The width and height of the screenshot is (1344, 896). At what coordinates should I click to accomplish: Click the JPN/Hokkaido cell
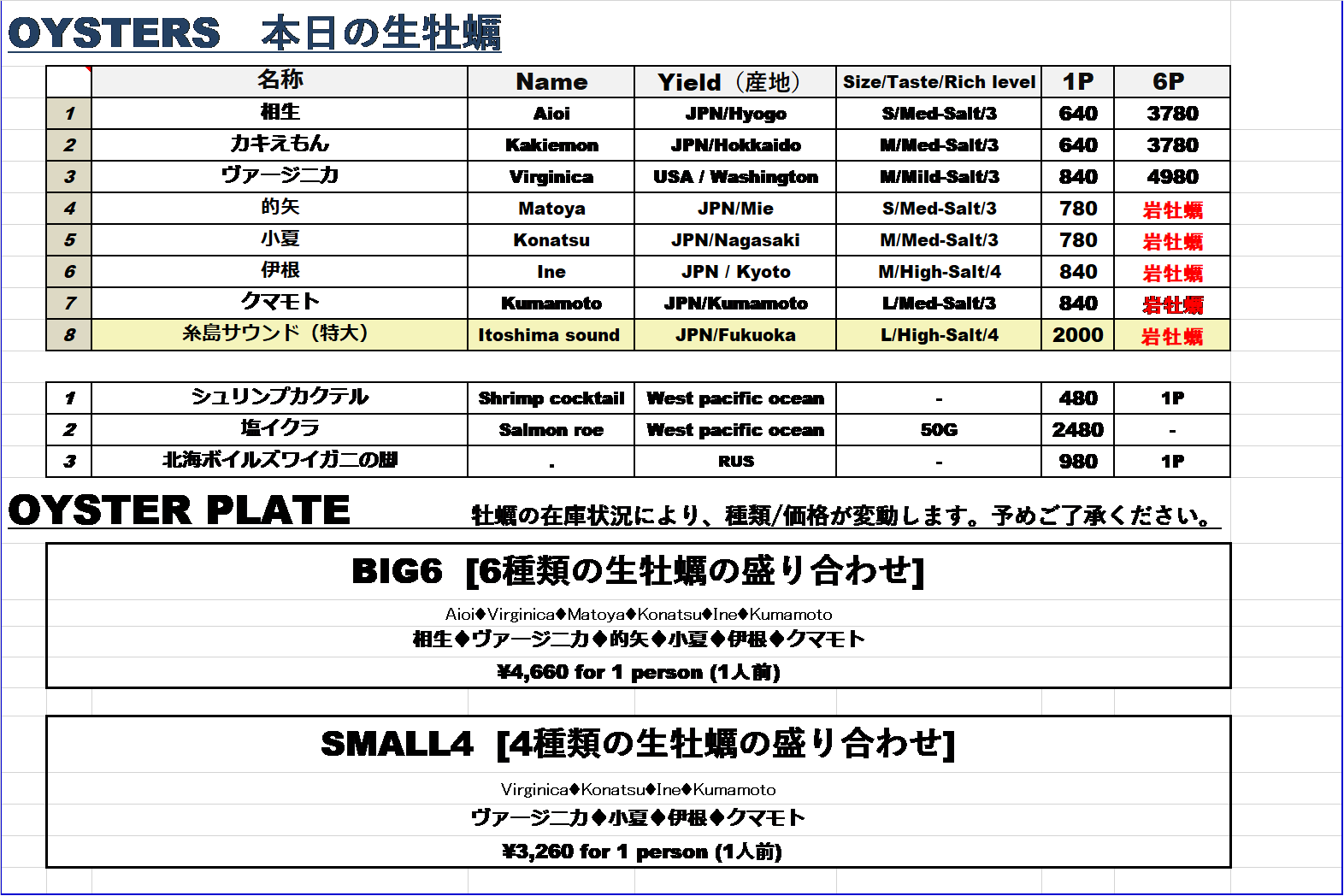735,144
